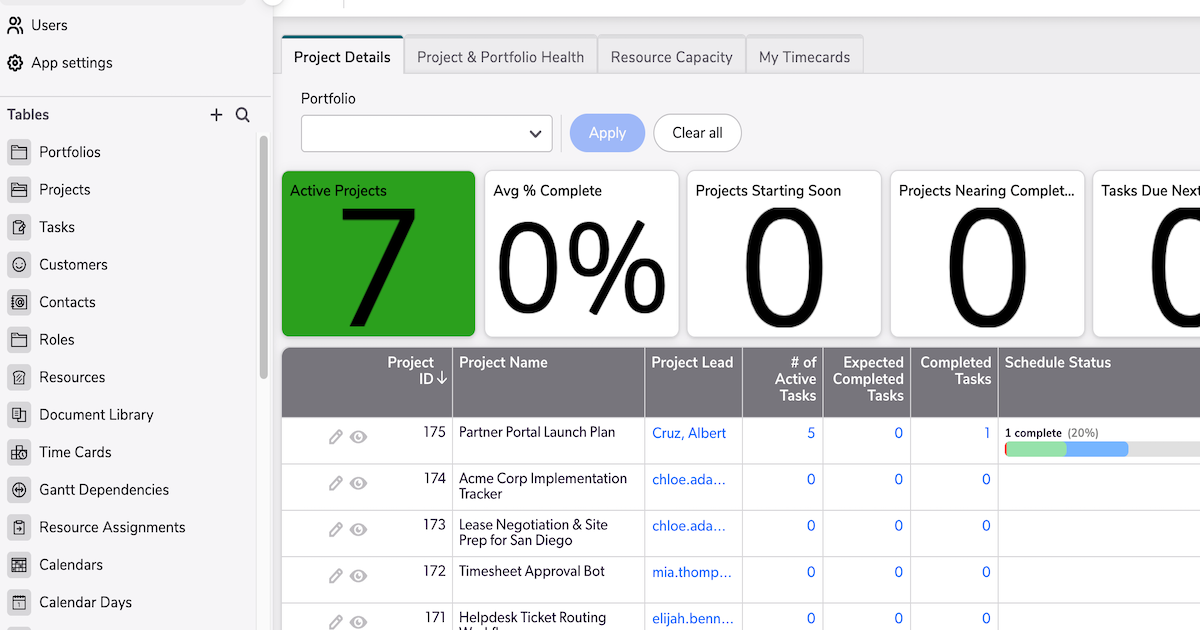View project 174 with eye icon
This screenshot has height=630, width=1200.
(358, 483)
